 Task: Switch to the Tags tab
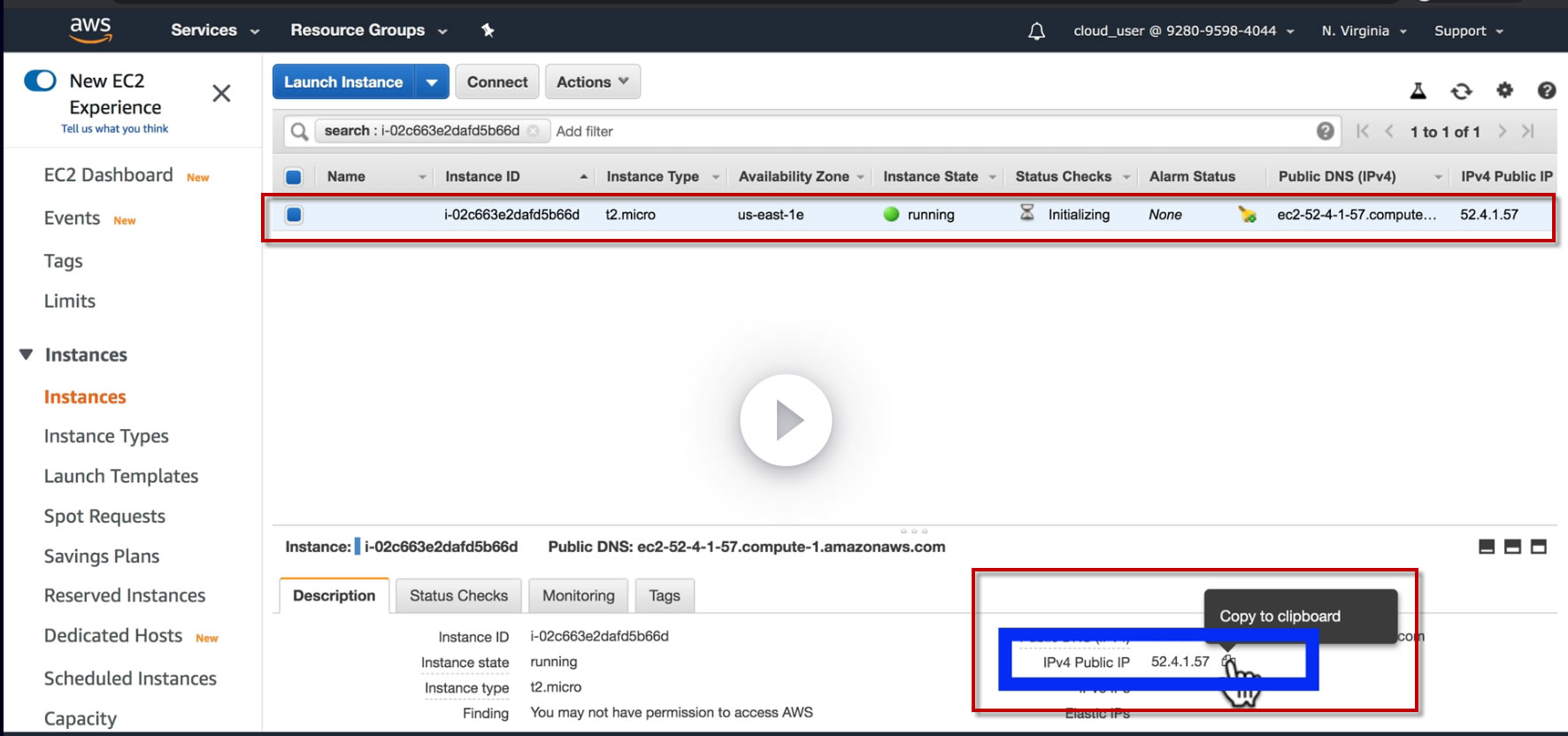coord(665,595)
